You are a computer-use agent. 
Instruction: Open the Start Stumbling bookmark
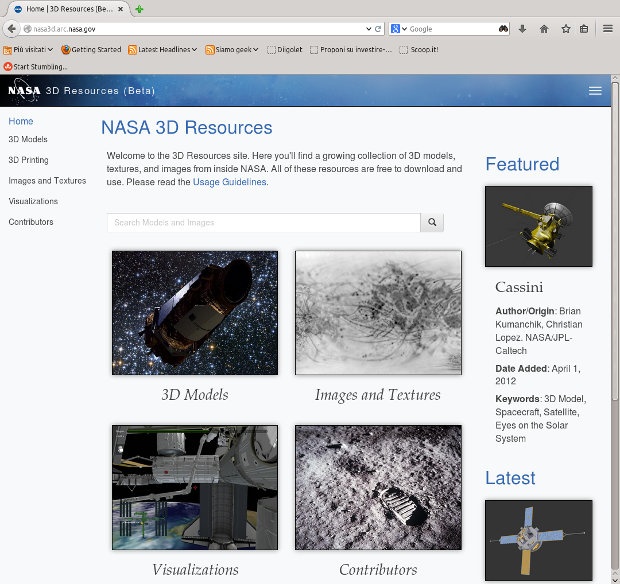[x=35, y=66]
